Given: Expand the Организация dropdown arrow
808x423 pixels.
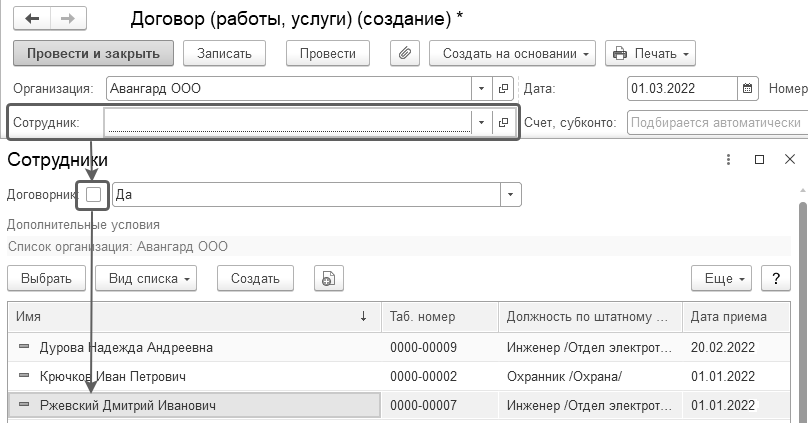Looking at the screenshot, I should click(482, 88).
